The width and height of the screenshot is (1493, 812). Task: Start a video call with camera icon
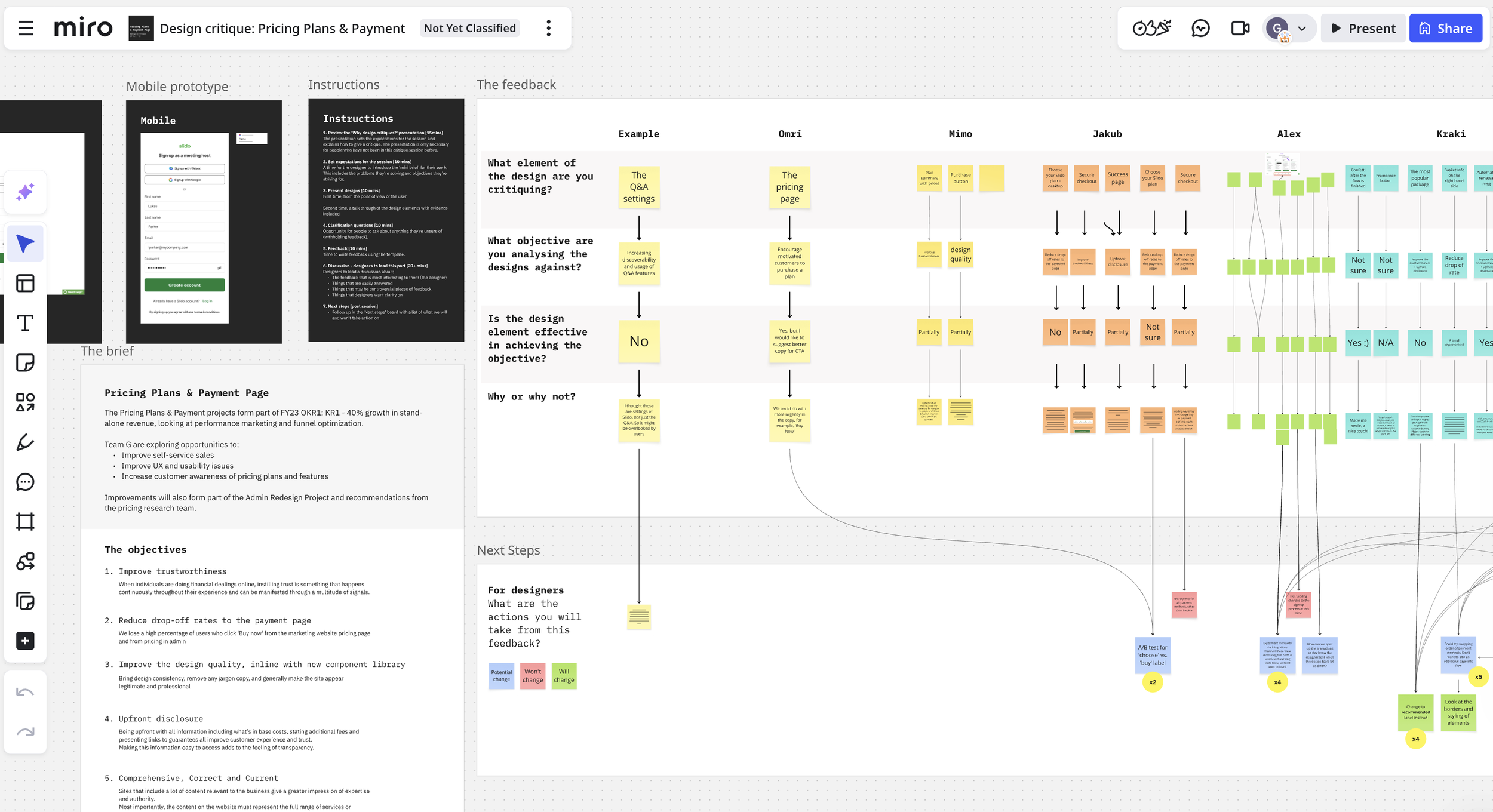[1240, 28]
